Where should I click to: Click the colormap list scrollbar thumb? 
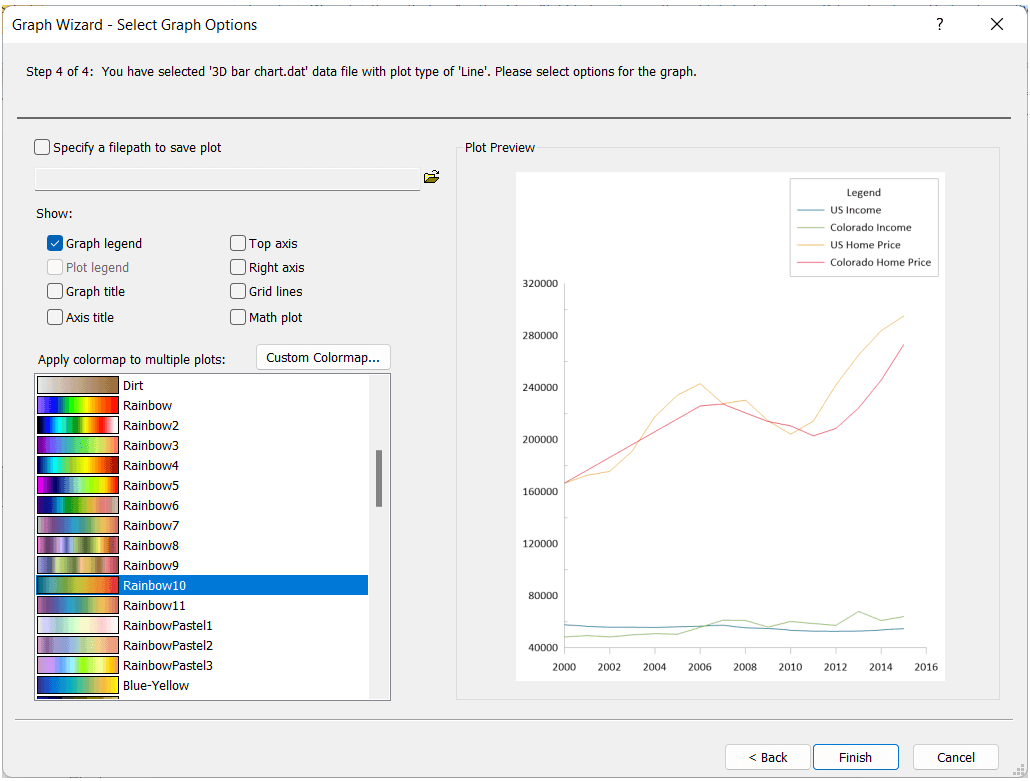379,478
